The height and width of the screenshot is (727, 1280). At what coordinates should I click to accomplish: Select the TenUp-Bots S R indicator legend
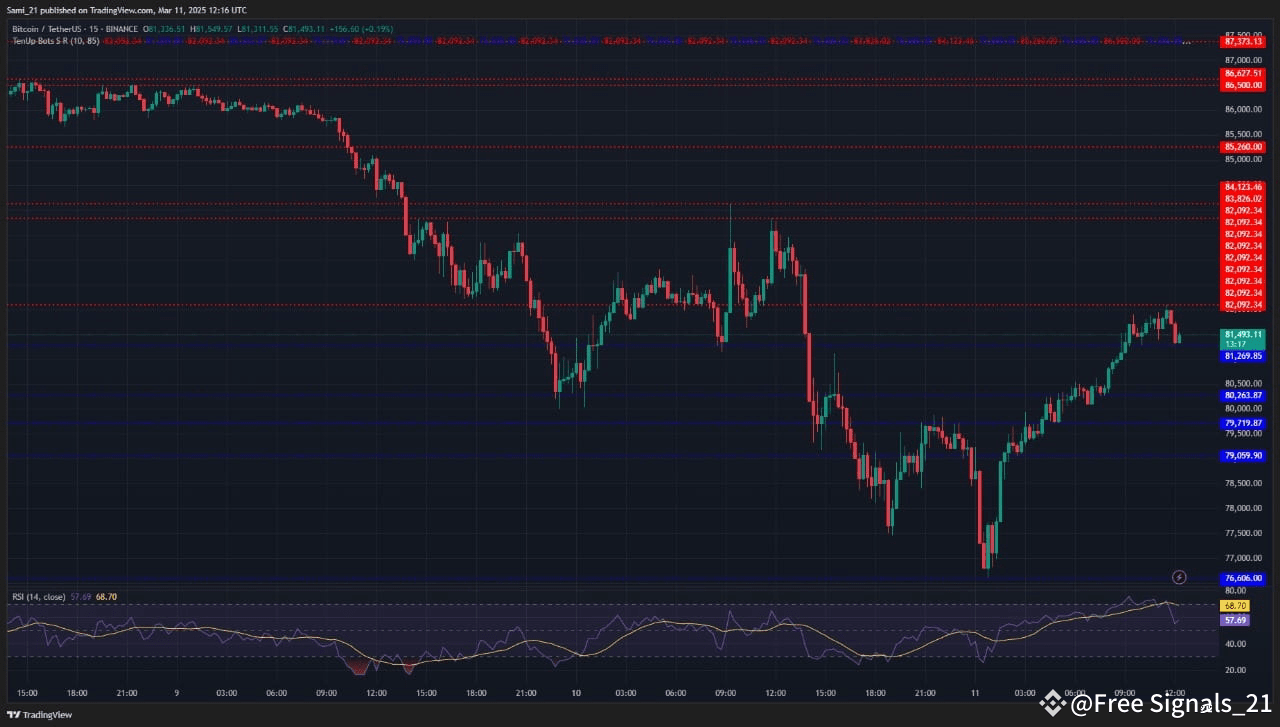point(56,41)
